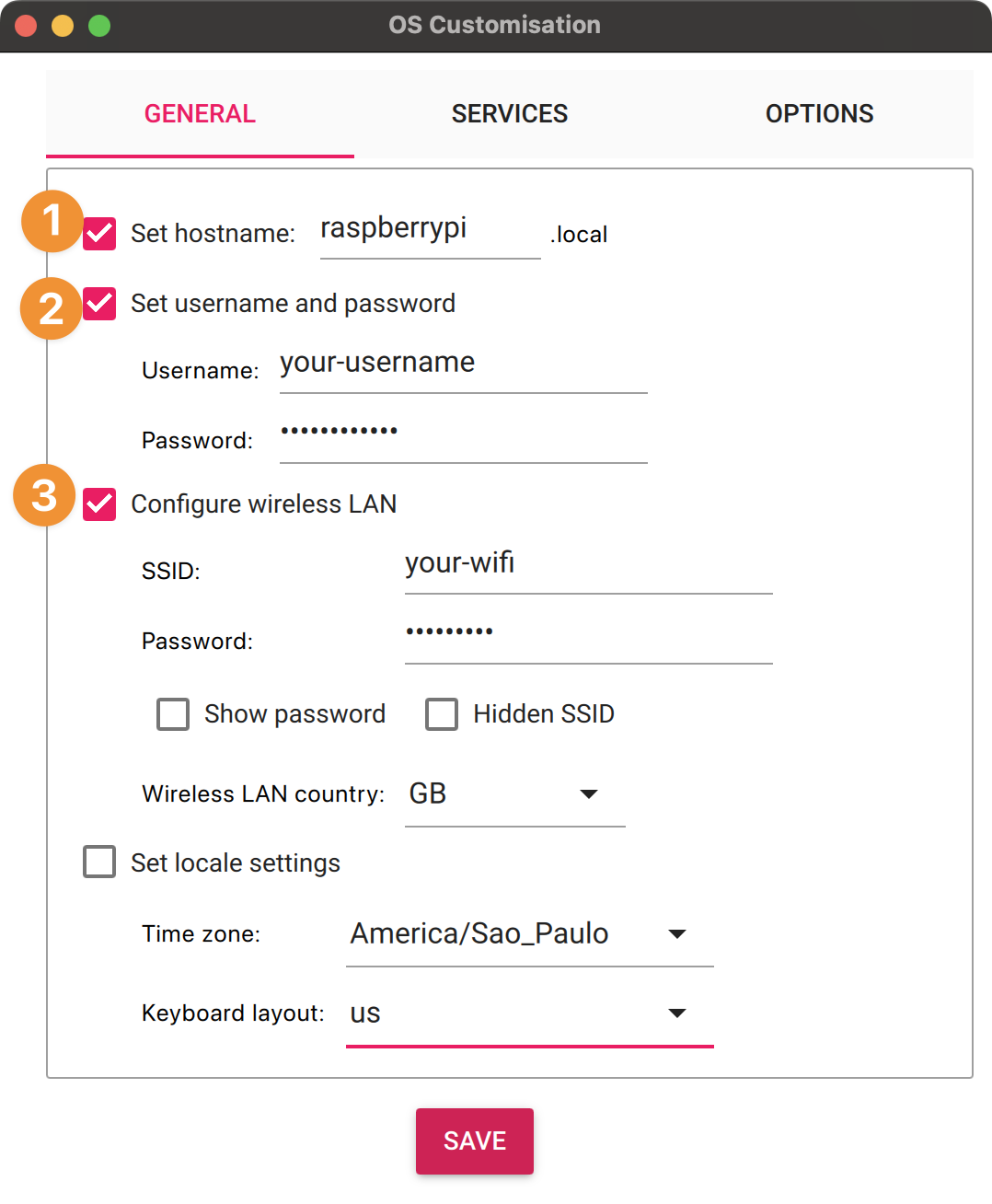
Task: Select the Username input field
Action: (x=460, y=365)
